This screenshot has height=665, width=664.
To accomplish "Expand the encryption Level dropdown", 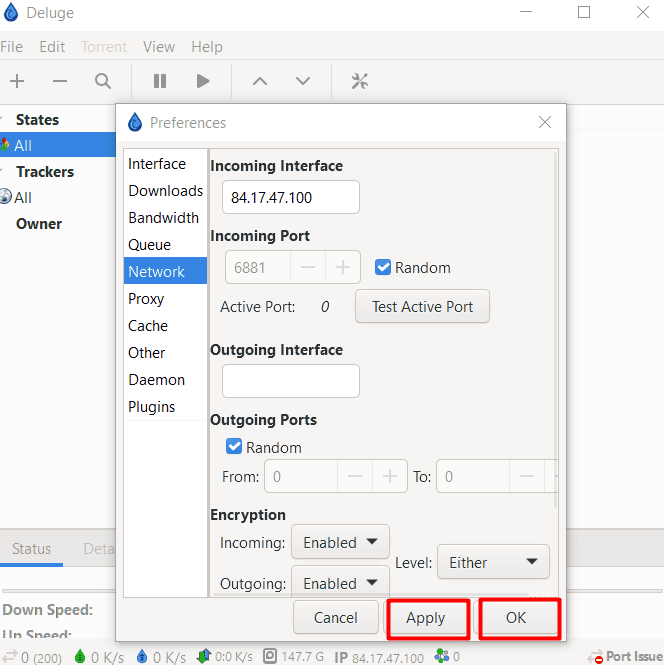I will (493, 562).
